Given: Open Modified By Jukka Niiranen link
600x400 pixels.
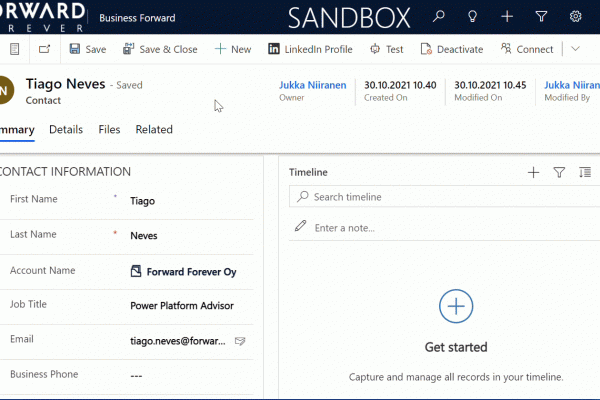Looking at the screenshot, I should (572, 85).
